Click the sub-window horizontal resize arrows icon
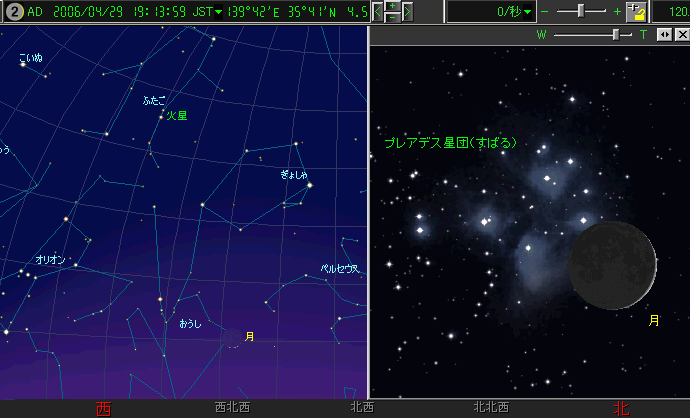The height and width of the screenshot is (418, 690). pos(664,34)
